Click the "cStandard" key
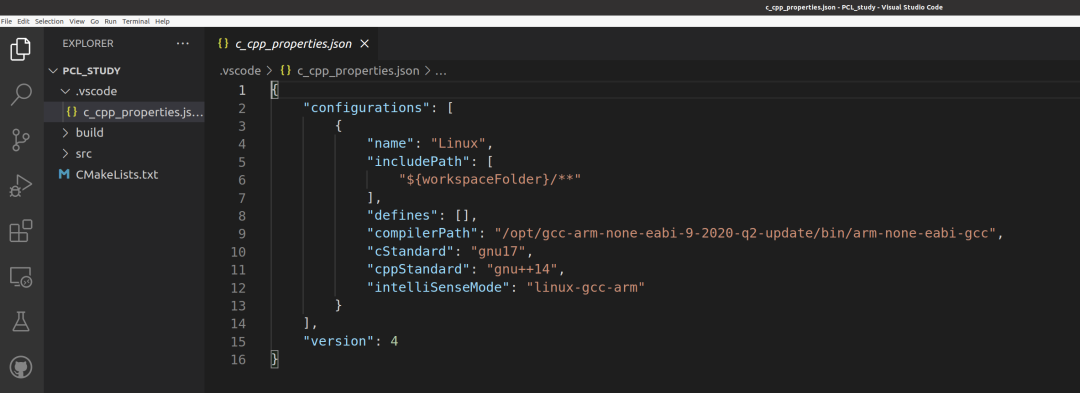1080x393 pixels. click(411, 251)
